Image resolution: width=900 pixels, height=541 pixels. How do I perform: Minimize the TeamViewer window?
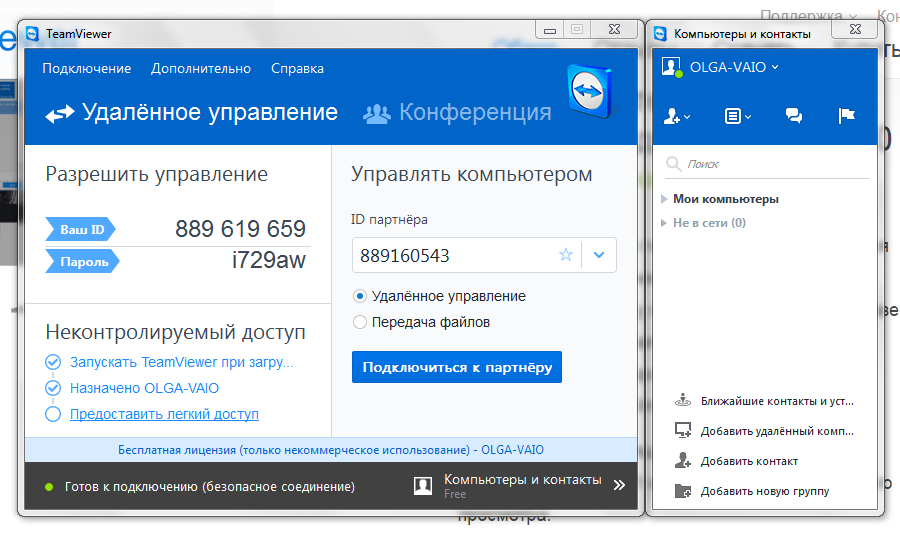coord(550,29)
